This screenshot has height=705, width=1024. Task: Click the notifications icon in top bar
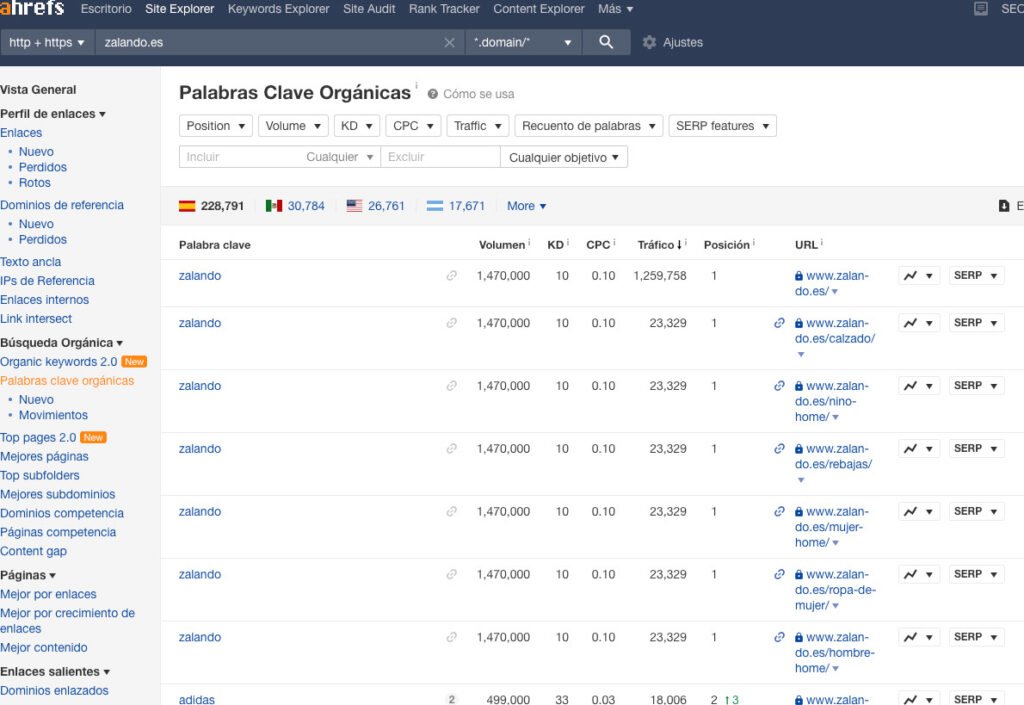tap(980, 8)
